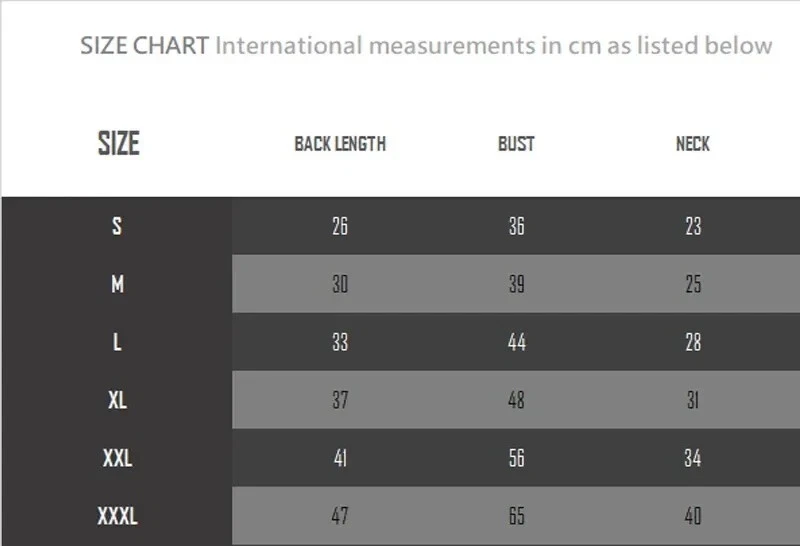The height and width of the screenshot is (546, 800).
Task: Click neck value 28 in L row
Action: 693,342
